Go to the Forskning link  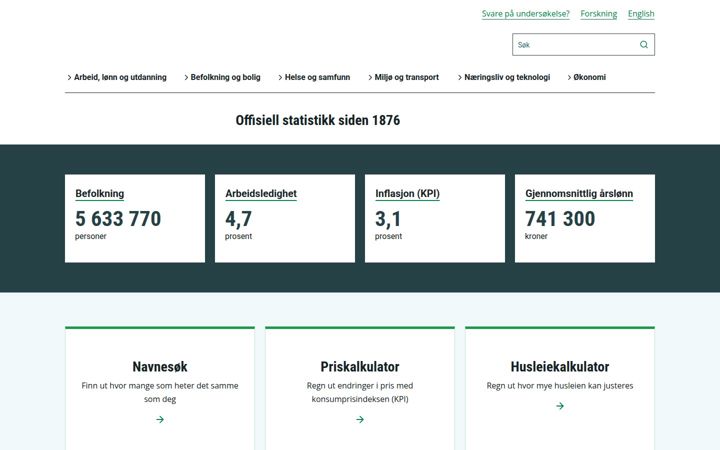point(599,14)
